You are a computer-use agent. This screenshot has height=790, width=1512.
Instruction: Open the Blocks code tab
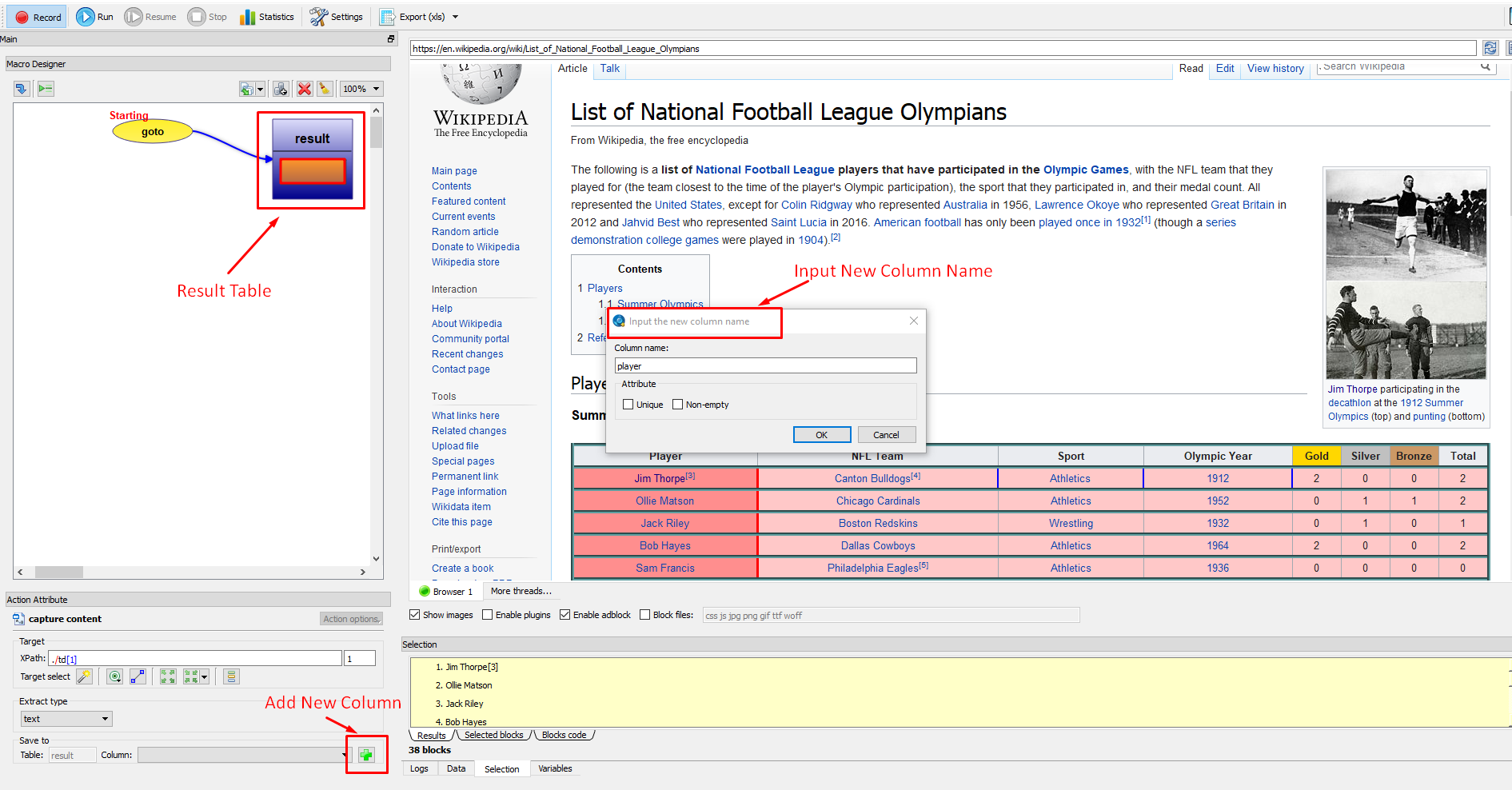(565, 735)
